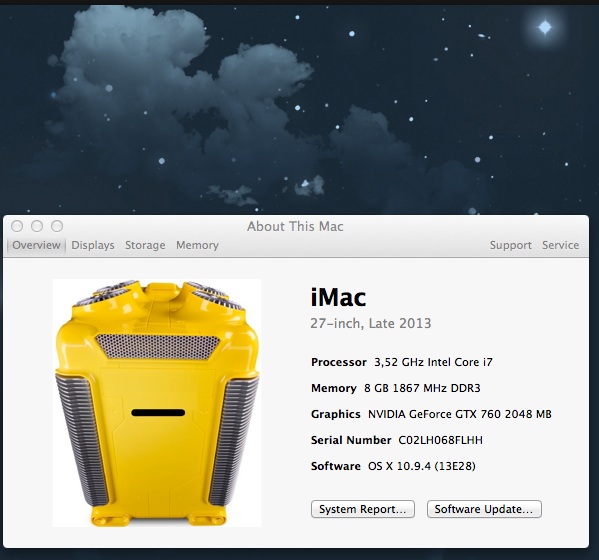The image size is (599, 560).
Task: Click the zoom window button
Action: coord(57,226)
